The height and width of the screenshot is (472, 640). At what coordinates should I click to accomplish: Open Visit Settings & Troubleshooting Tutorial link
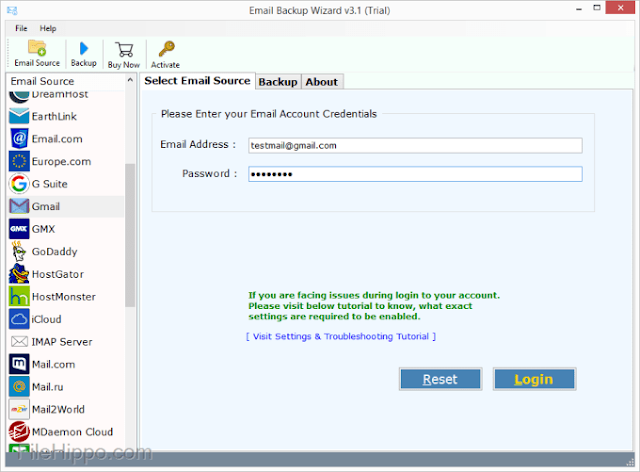341,336
